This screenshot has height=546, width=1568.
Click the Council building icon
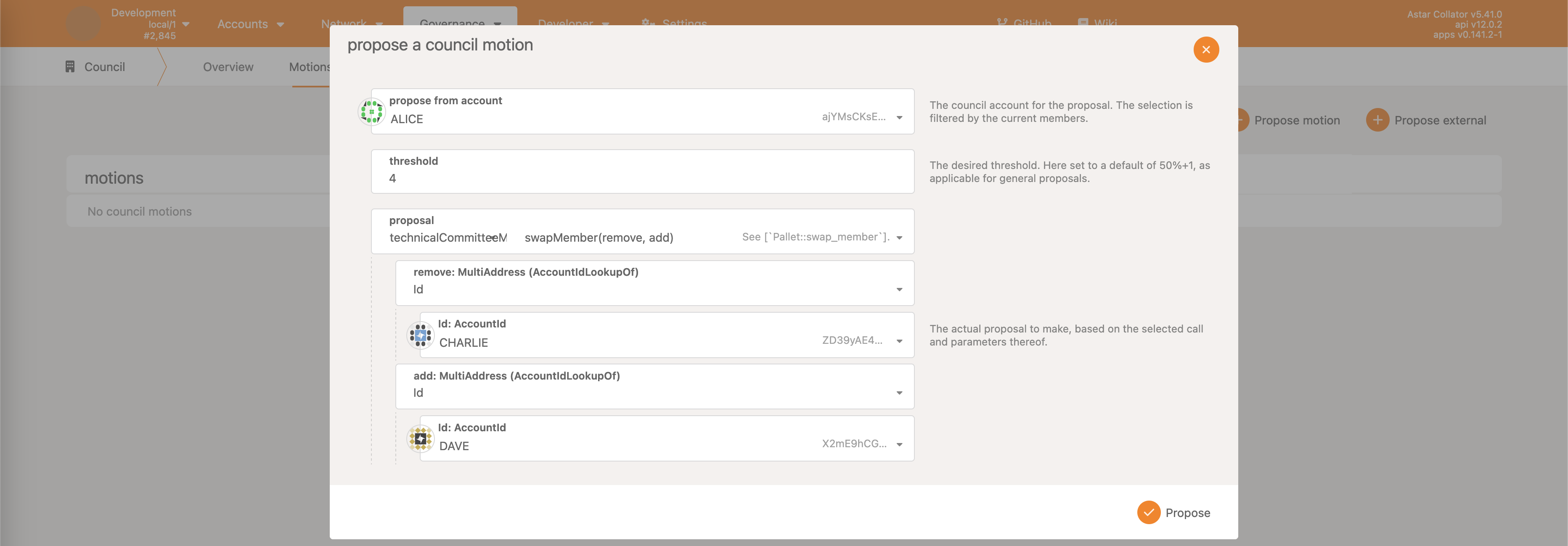click(x=70, y=66)
